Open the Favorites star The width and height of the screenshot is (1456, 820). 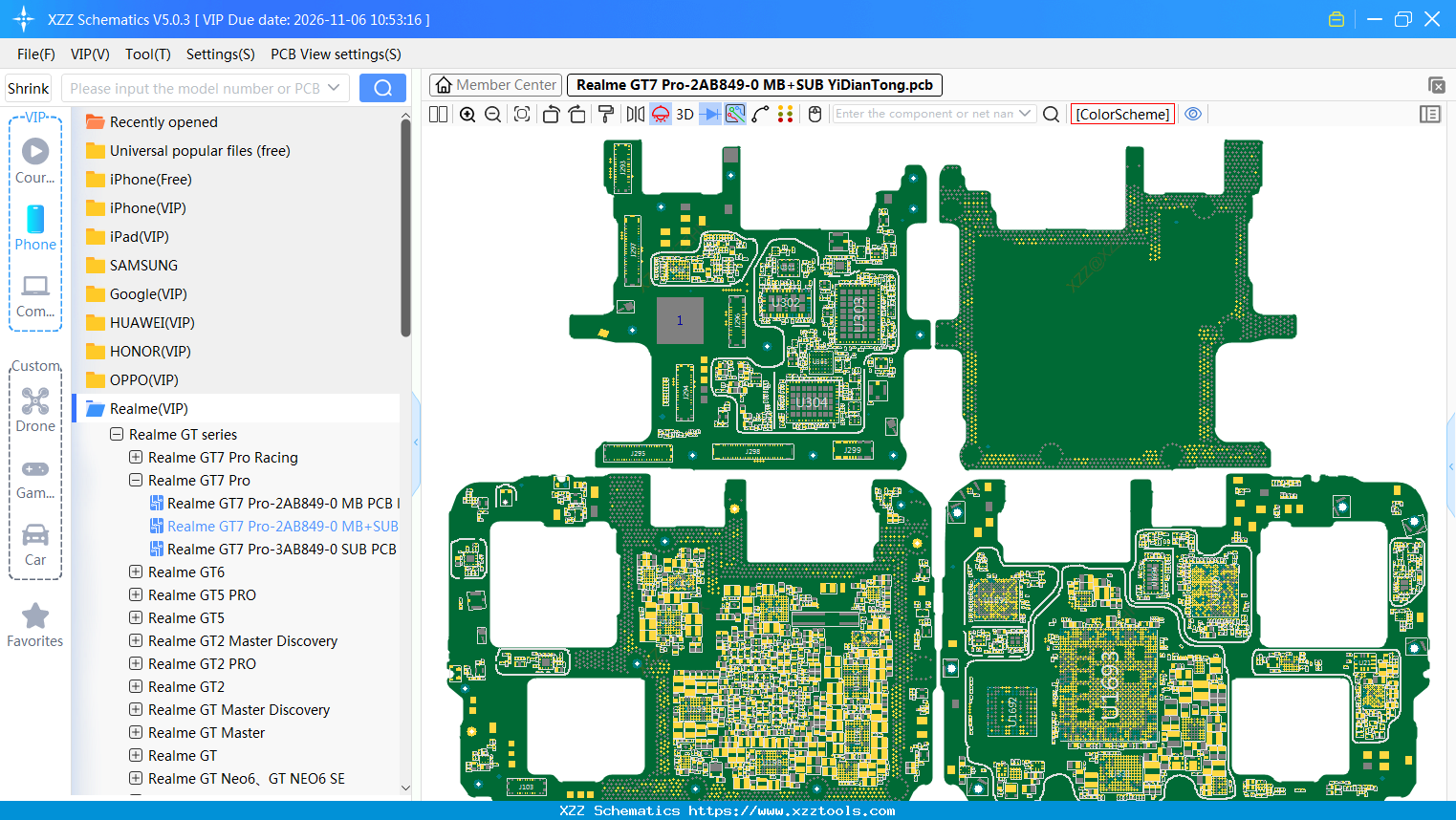(35, 626)
